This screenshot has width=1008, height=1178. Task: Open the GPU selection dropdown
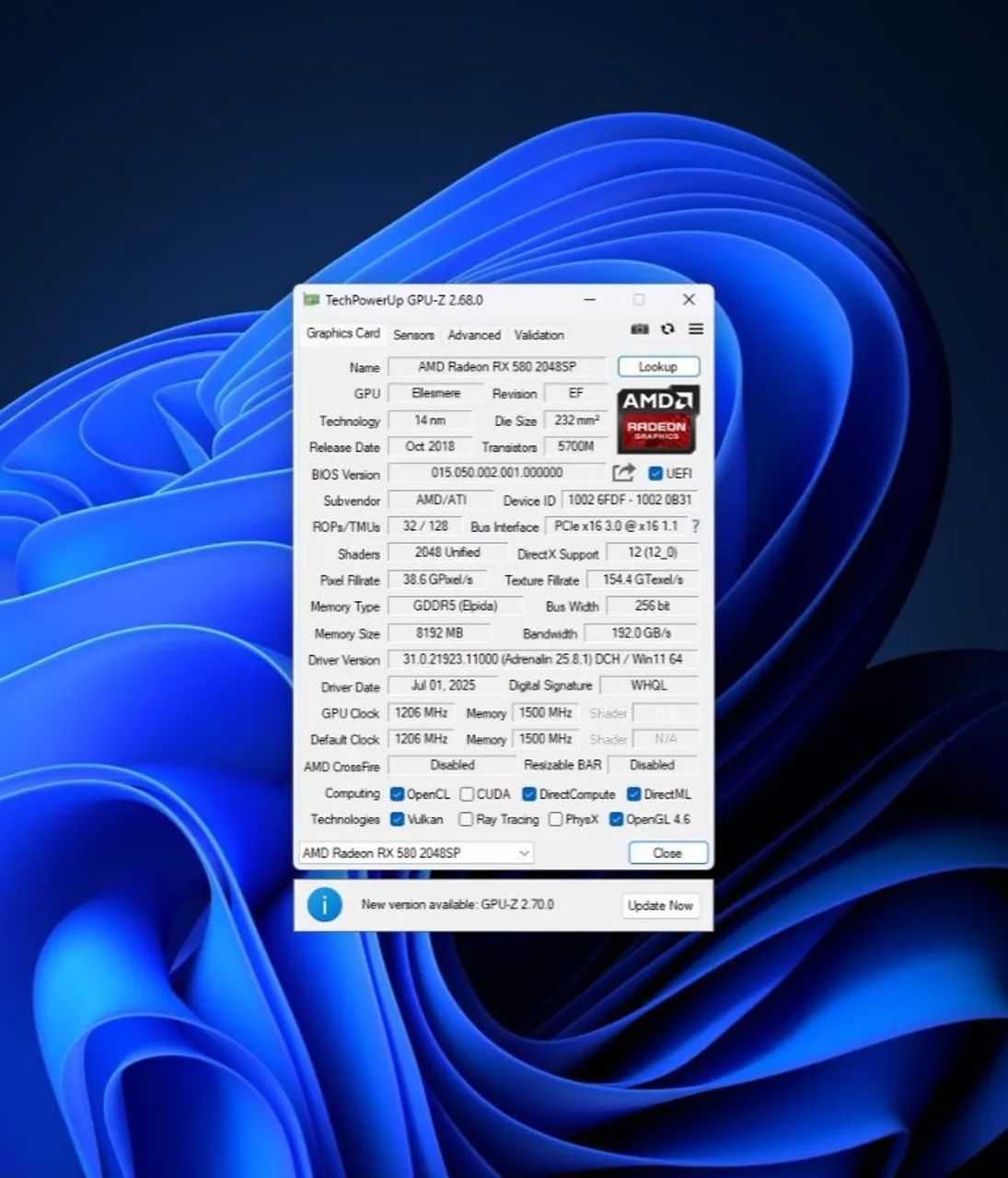point(416,853)
